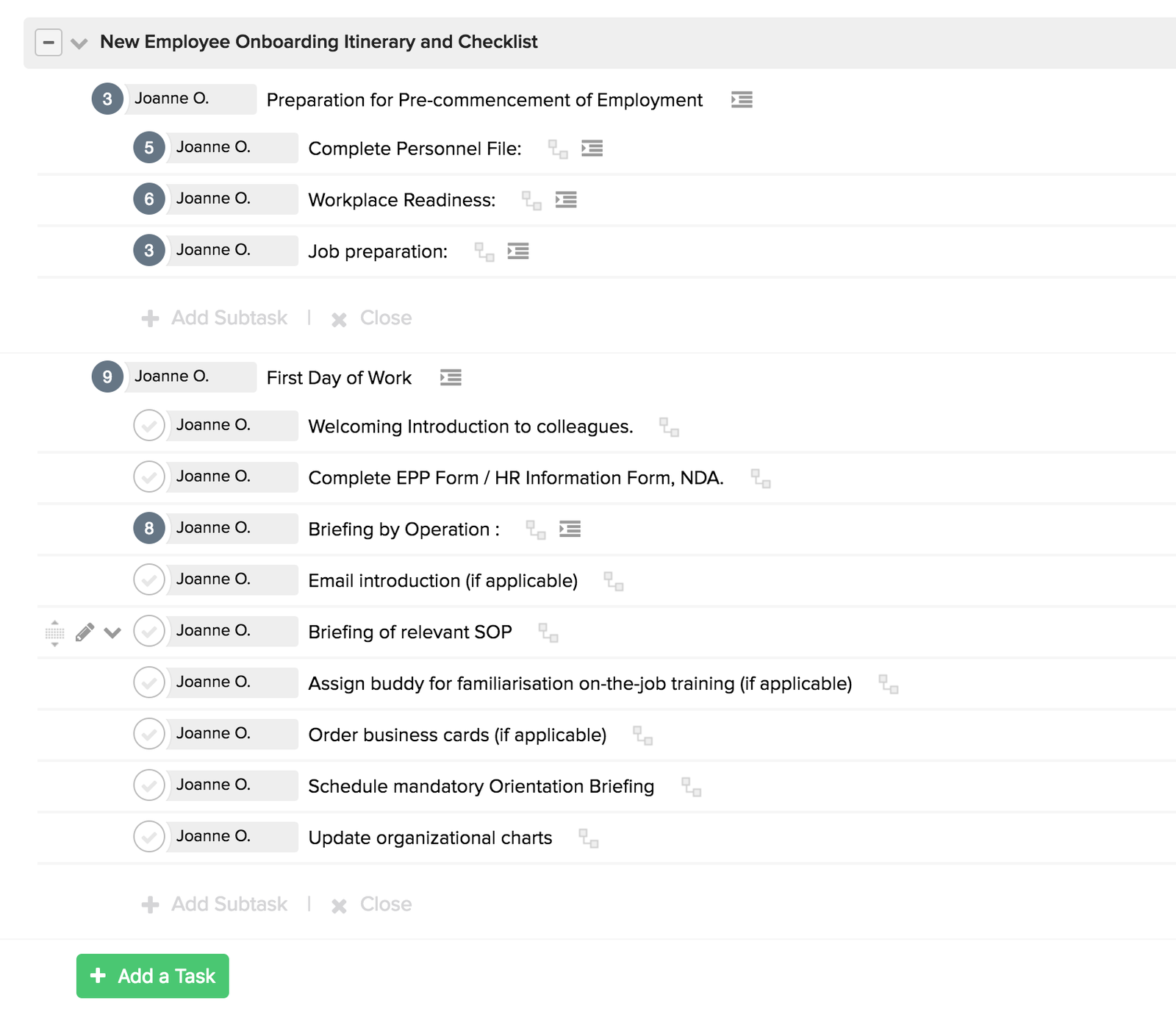The image size is (1176, 1017).
Task: Click subtask hierarchy icon next to Job preparation
Action: 484,251
